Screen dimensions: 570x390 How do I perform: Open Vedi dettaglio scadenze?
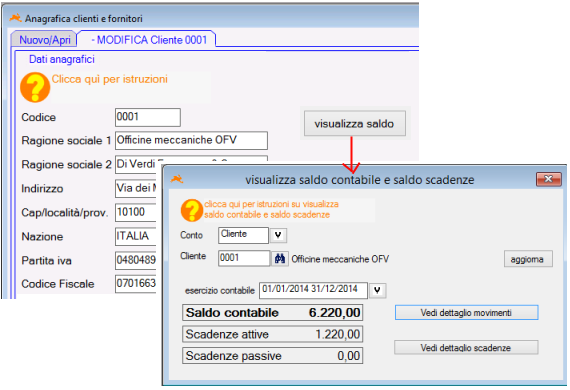coord(466,348)
